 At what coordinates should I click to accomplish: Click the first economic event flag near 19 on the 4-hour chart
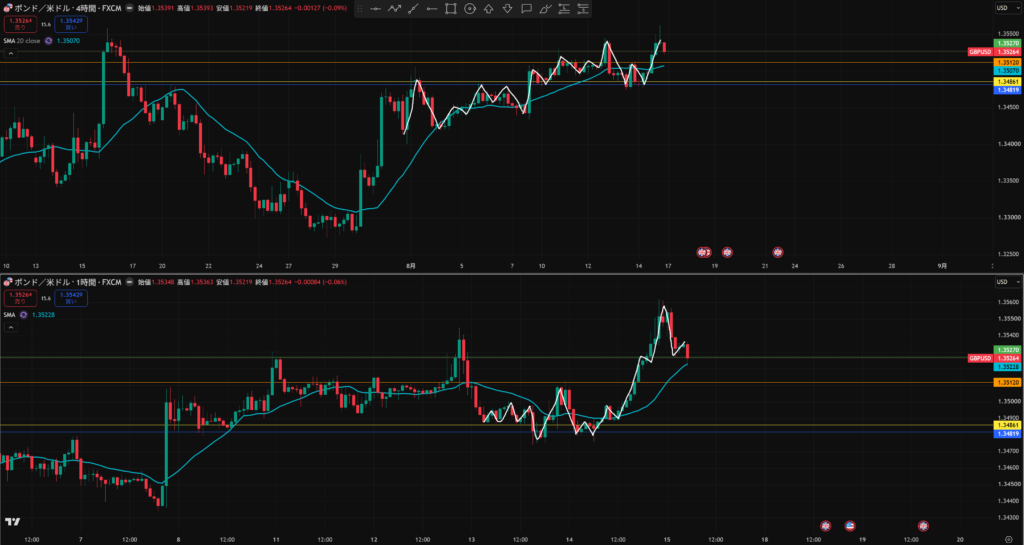[x=702, y=252]
